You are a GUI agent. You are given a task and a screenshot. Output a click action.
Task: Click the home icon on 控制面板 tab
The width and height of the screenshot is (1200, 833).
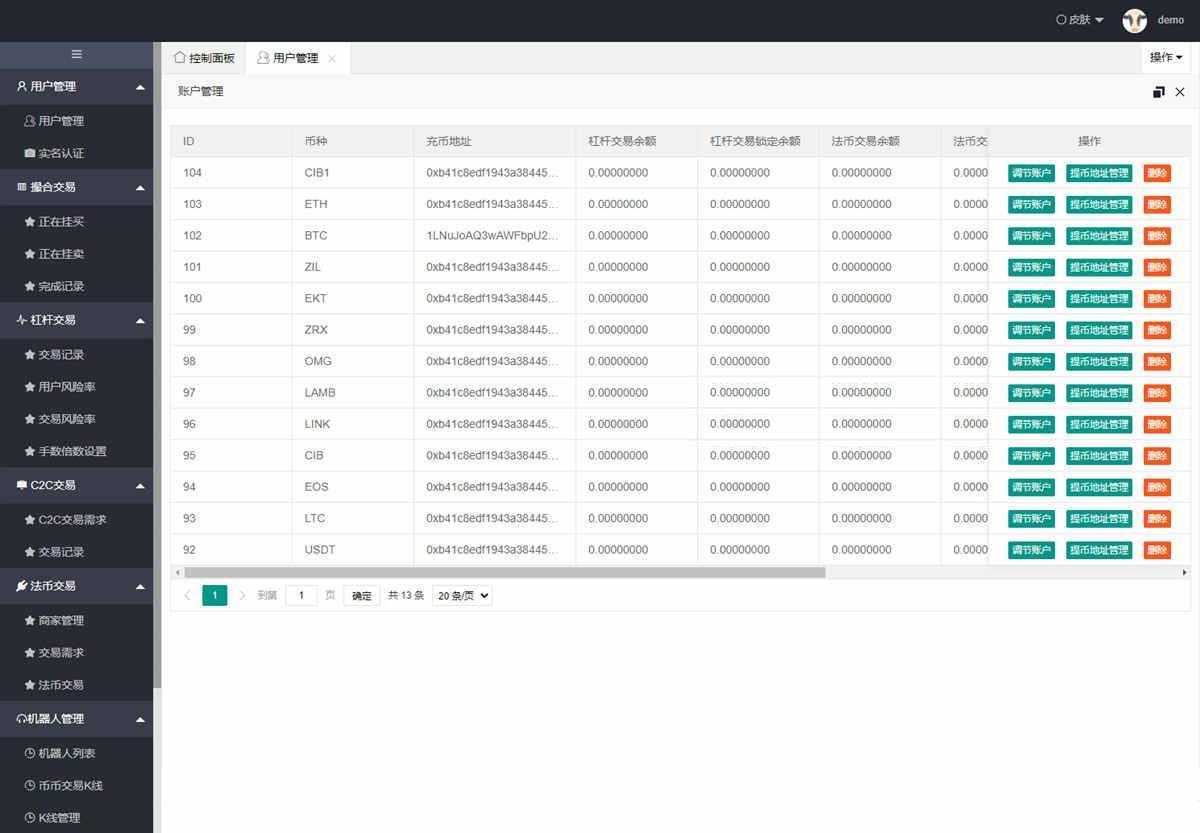pos(180,58)
